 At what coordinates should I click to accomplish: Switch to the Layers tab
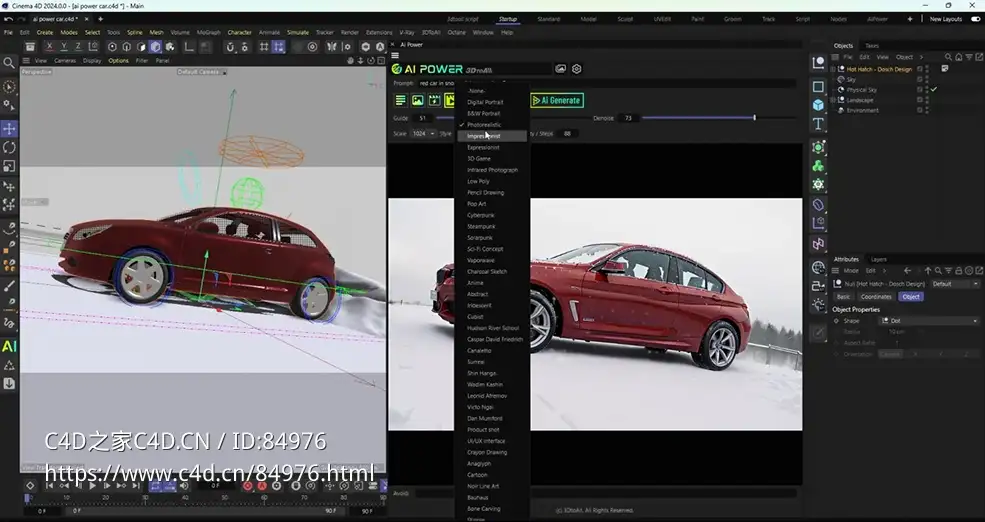tap(878, 259)
